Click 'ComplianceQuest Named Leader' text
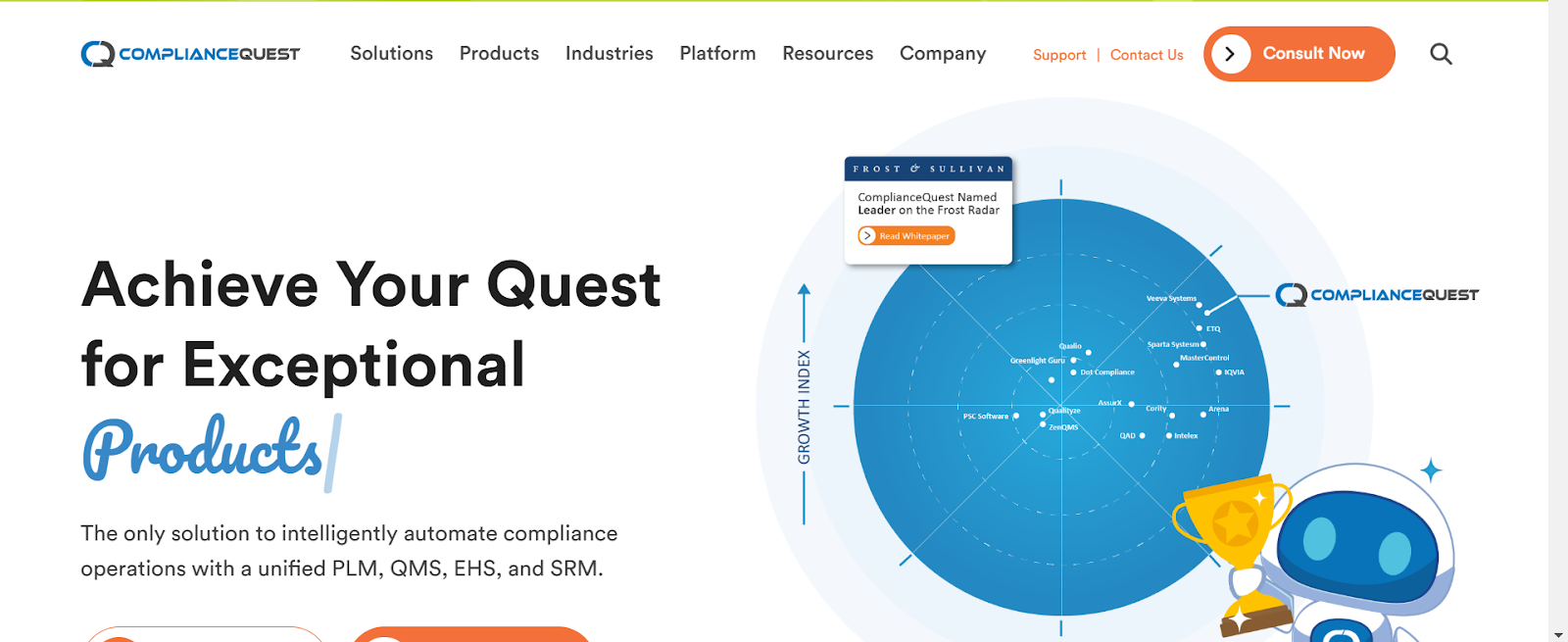 928,204
